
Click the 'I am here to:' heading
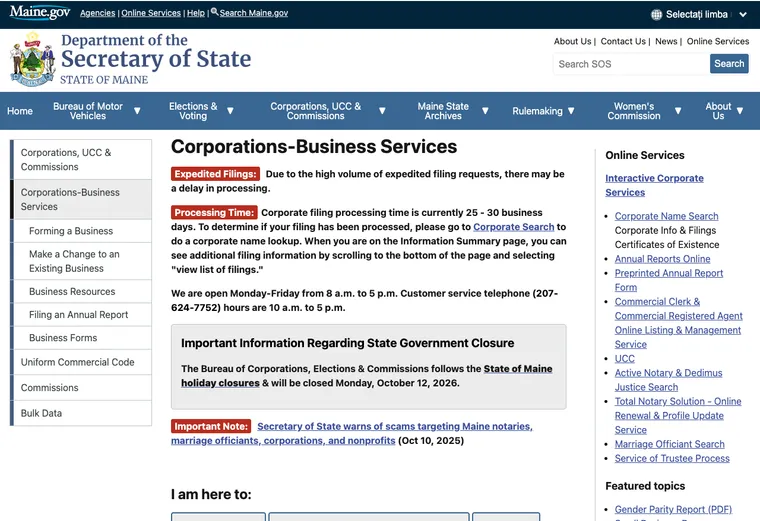(x=211, y=494)
